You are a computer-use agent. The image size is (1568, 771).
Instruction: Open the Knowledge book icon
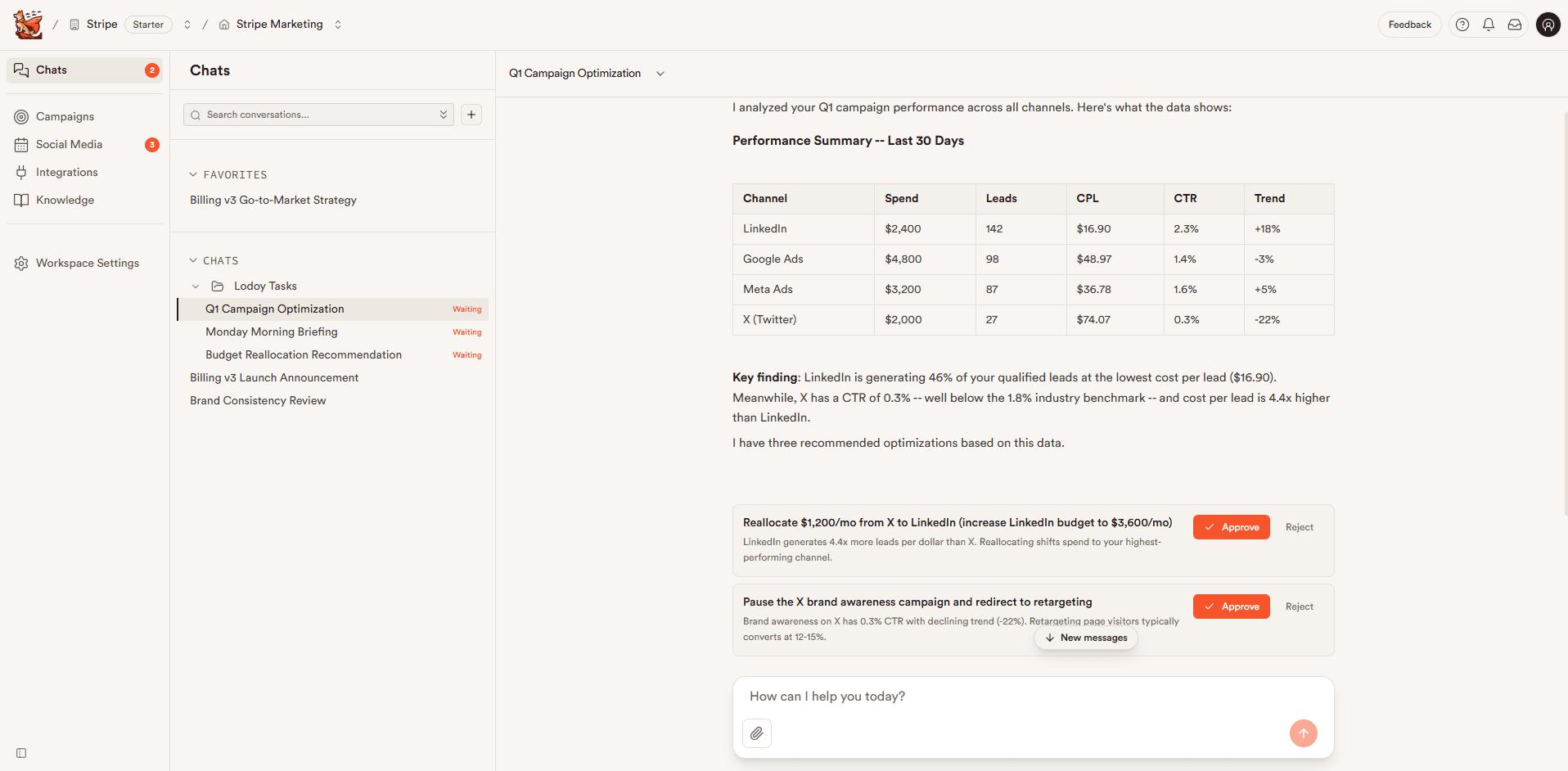pyautogui.click(x=20, y=200)
